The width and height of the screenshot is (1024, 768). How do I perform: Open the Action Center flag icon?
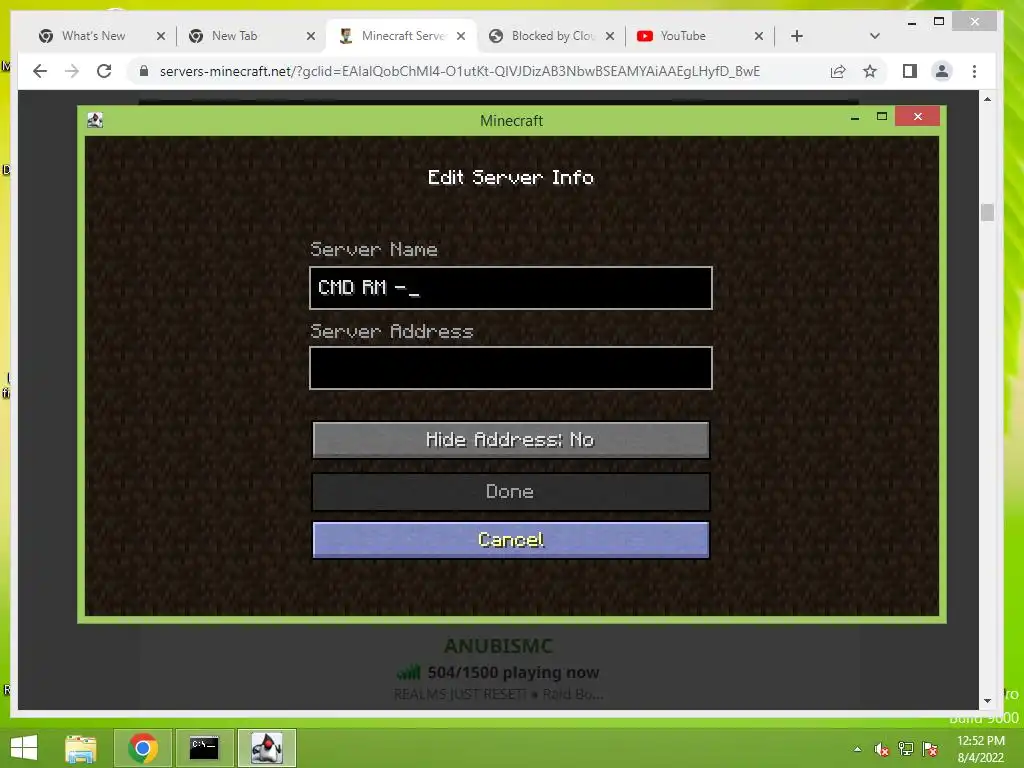click(930, 750)
